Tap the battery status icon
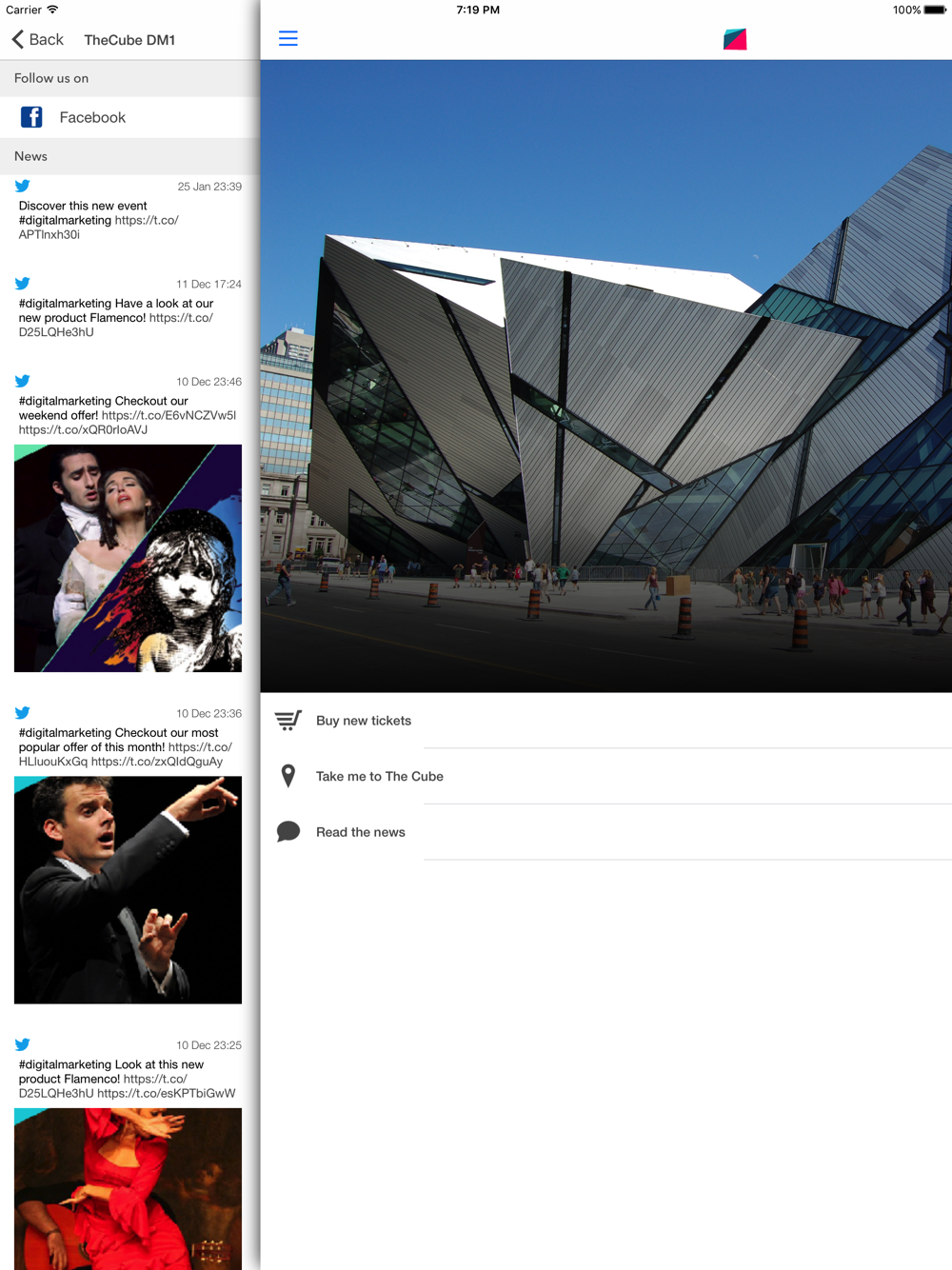952x1270 pixels. [935, 10]
